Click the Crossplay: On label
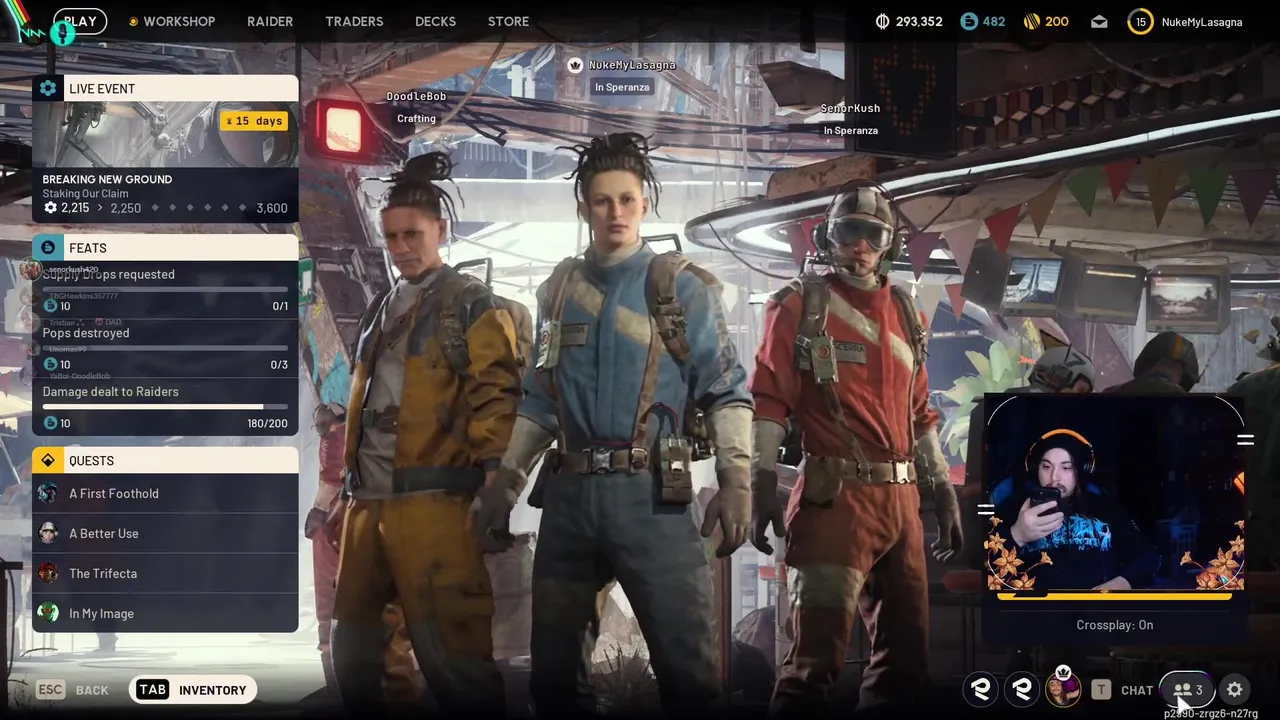This screenshot has width=1280, height=720. tap(1115, 625)
